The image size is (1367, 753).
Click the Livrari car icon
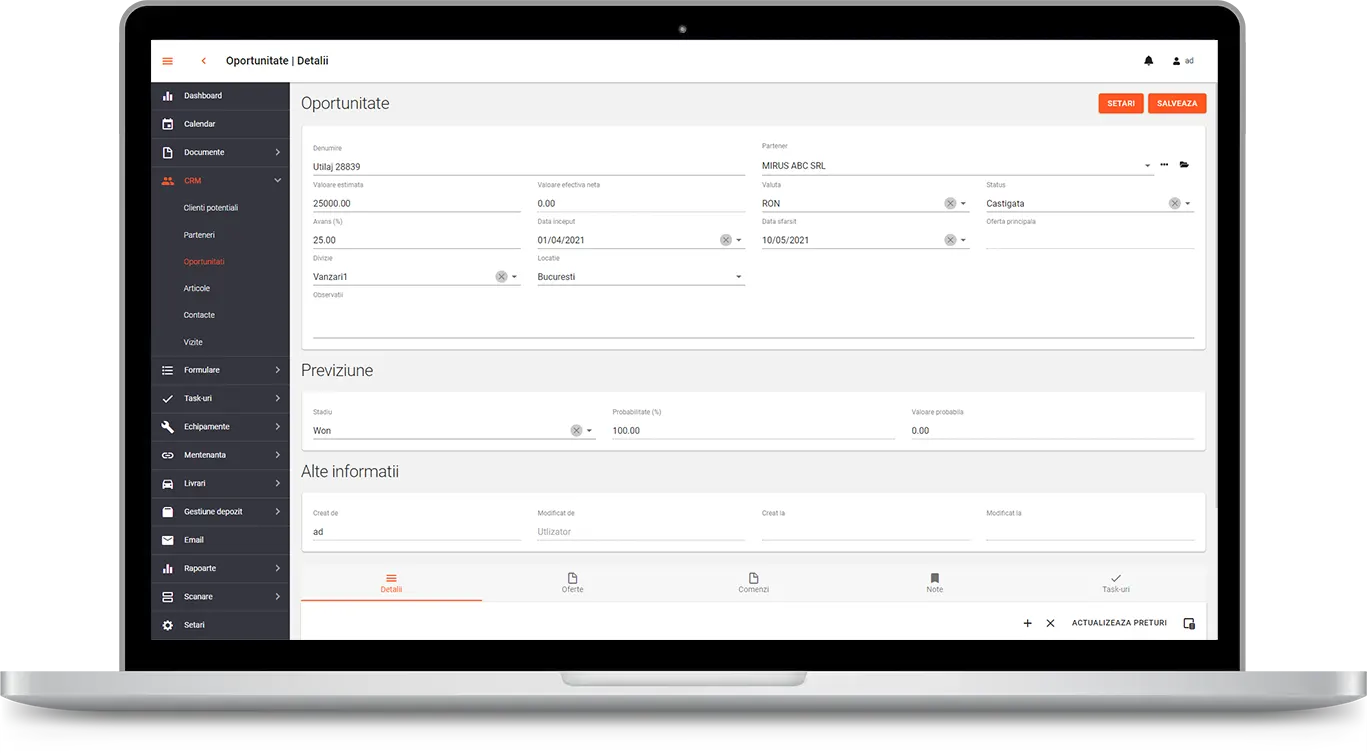(x=167, y=483)
